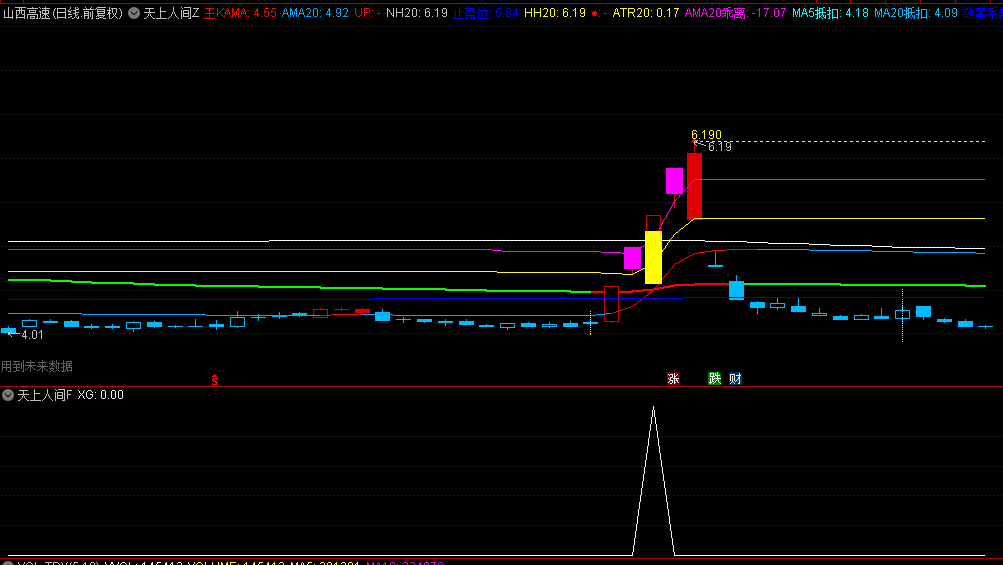
Task: Click the red 涨 event marker
Action: (673, 379)
